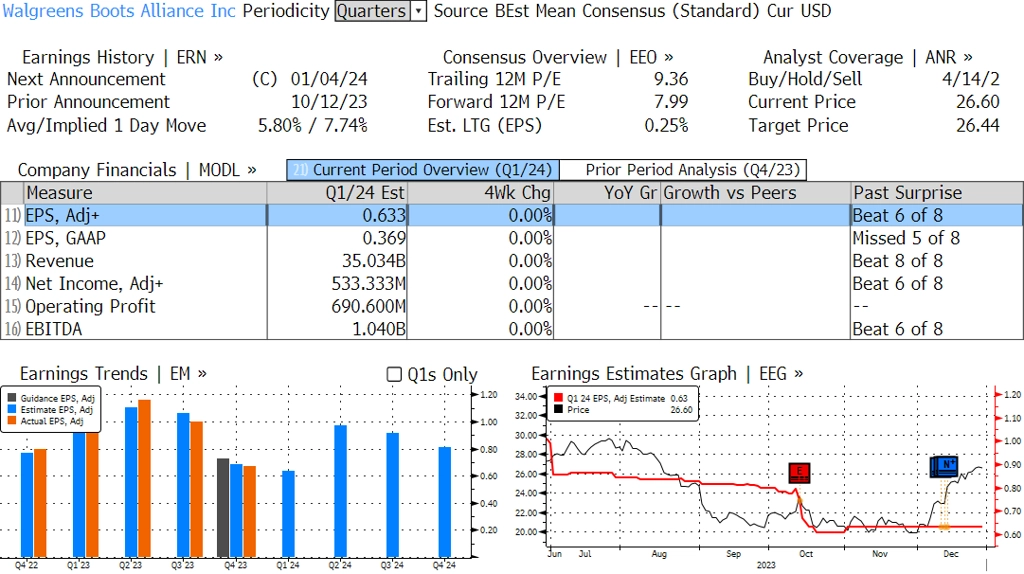Click the red earnings event marker icon

click(x=799, y=472)
